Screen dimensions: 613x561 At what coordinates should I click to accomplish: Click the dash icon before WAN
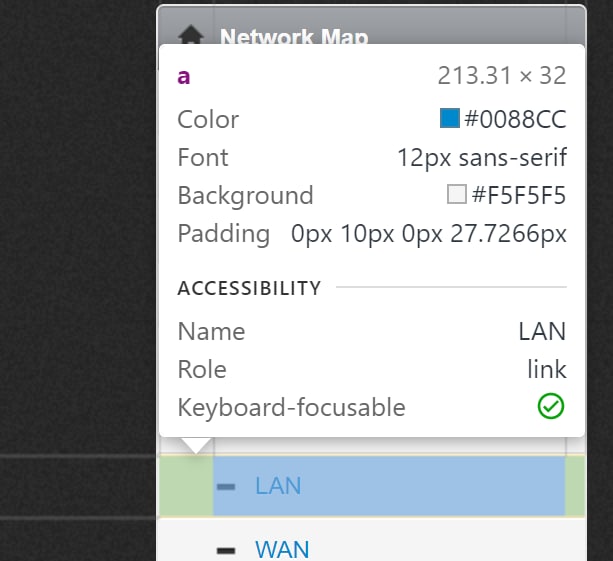click(226, 549)
